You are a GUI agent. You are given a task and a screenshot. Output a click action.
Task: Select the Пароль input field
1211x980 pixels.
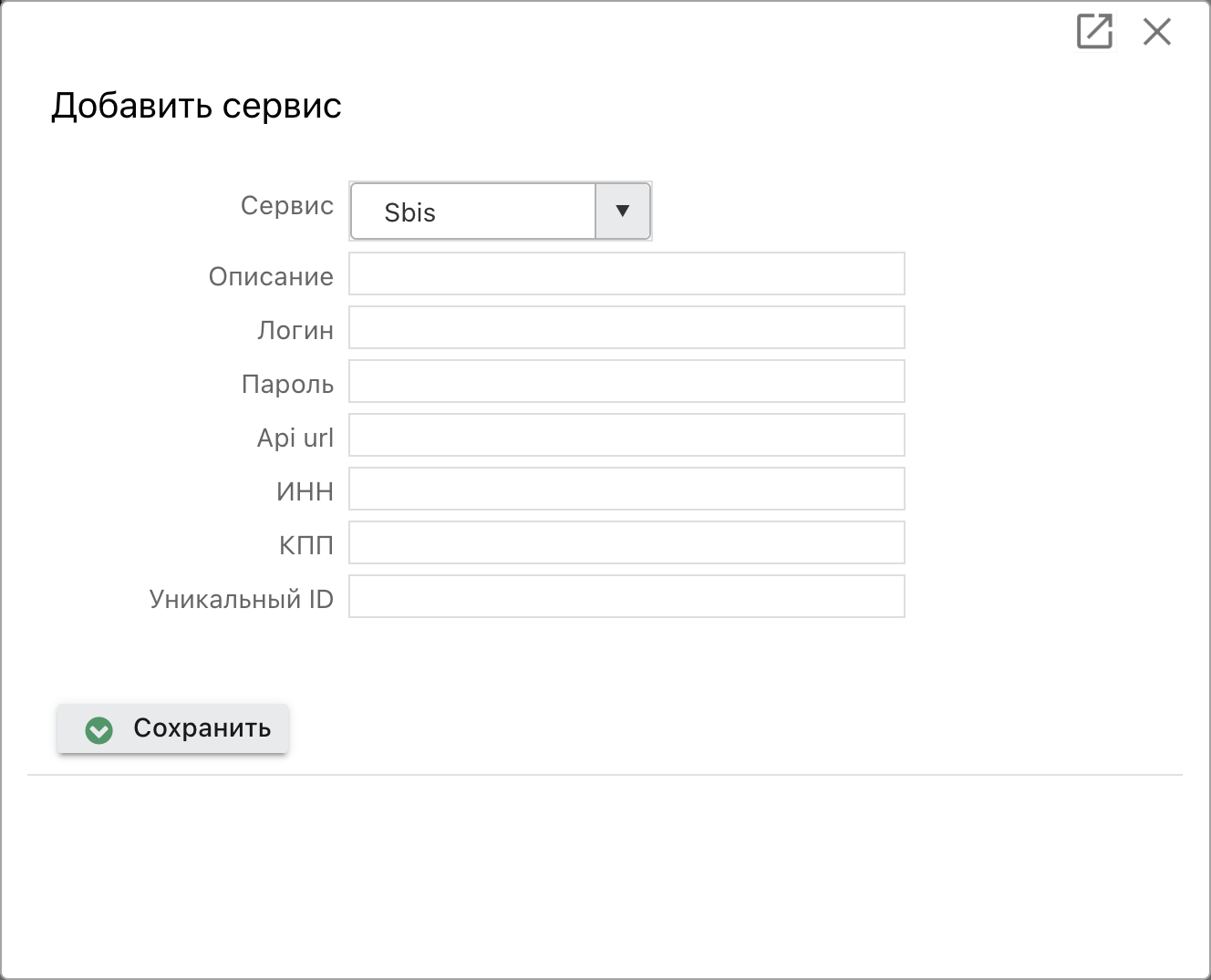click(626, 381)
